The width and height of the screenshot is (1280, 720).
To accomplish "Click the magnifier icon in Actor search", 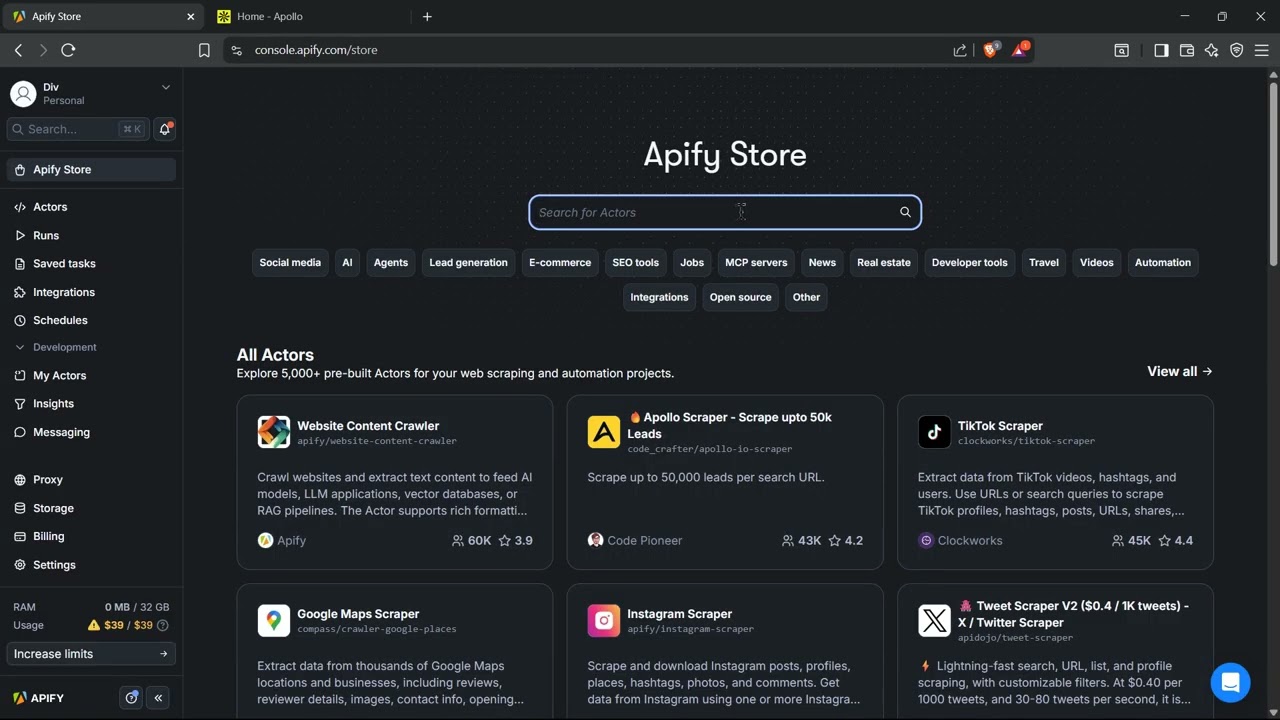I will coord(905,212).
